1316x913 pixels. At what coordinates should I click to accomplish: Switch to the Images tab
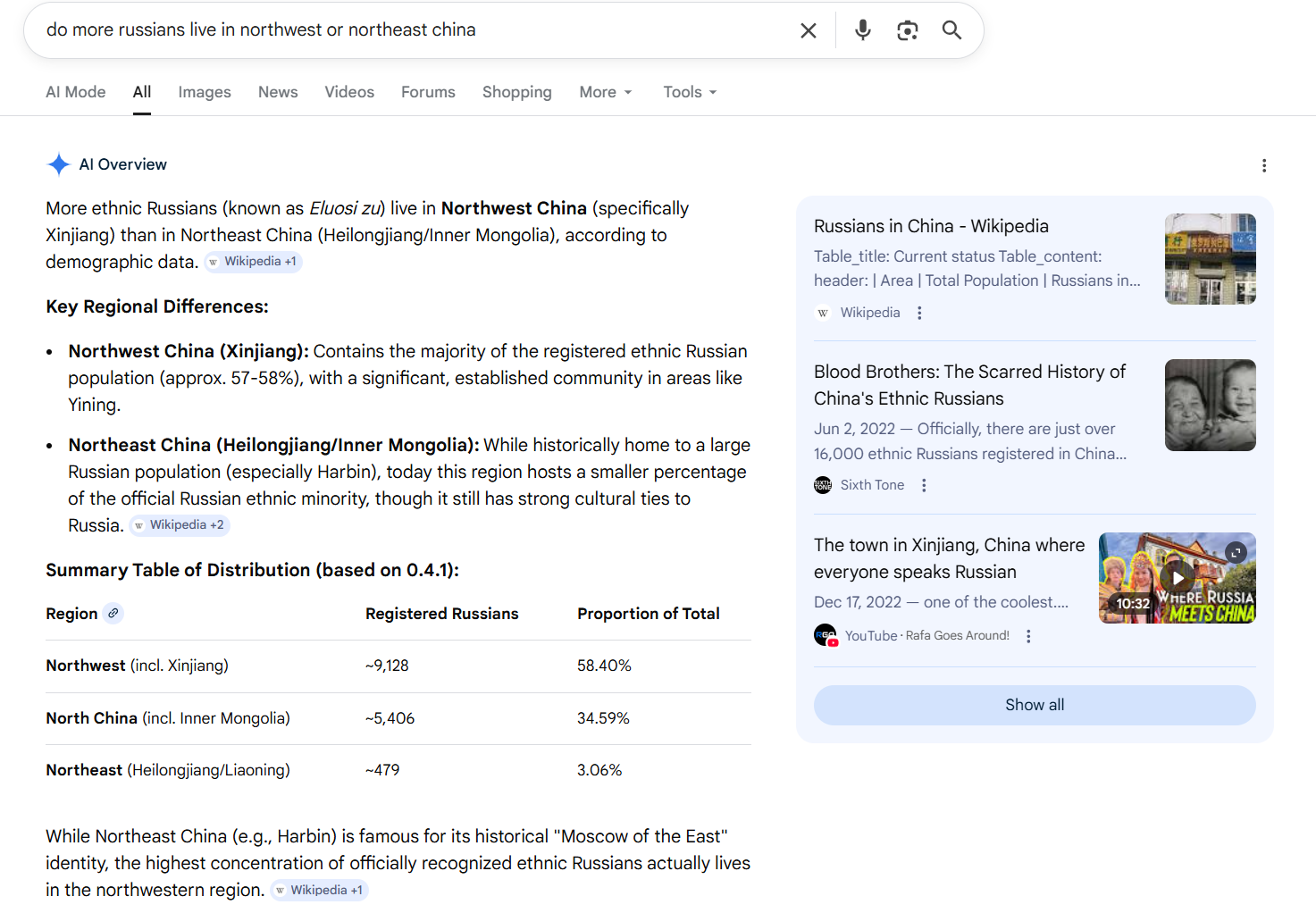click(204, 92)
